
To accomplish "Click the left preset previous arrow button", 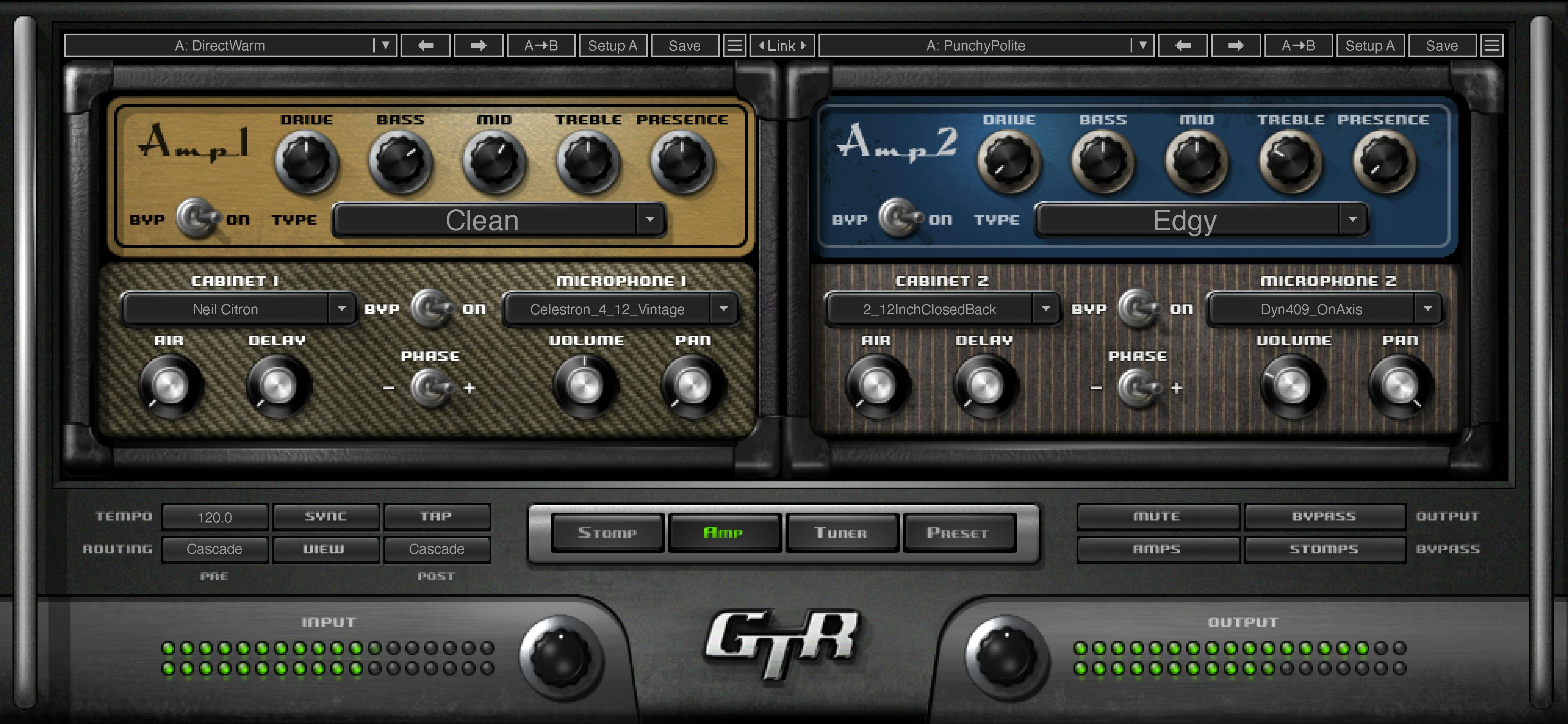I will coord(426,46).
